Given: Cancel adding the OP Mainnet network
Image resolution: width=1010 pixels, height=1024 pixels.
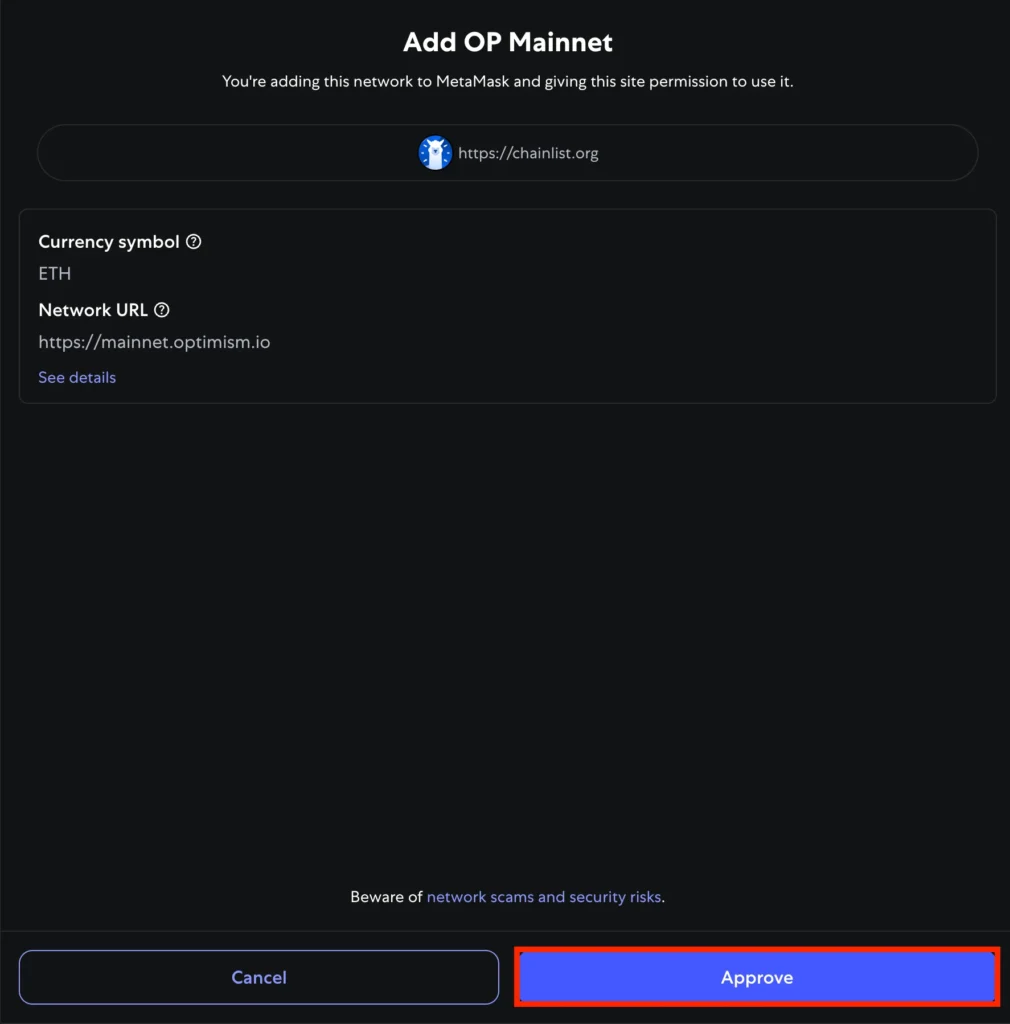Looking at the screenshot, I should [259, 977].
